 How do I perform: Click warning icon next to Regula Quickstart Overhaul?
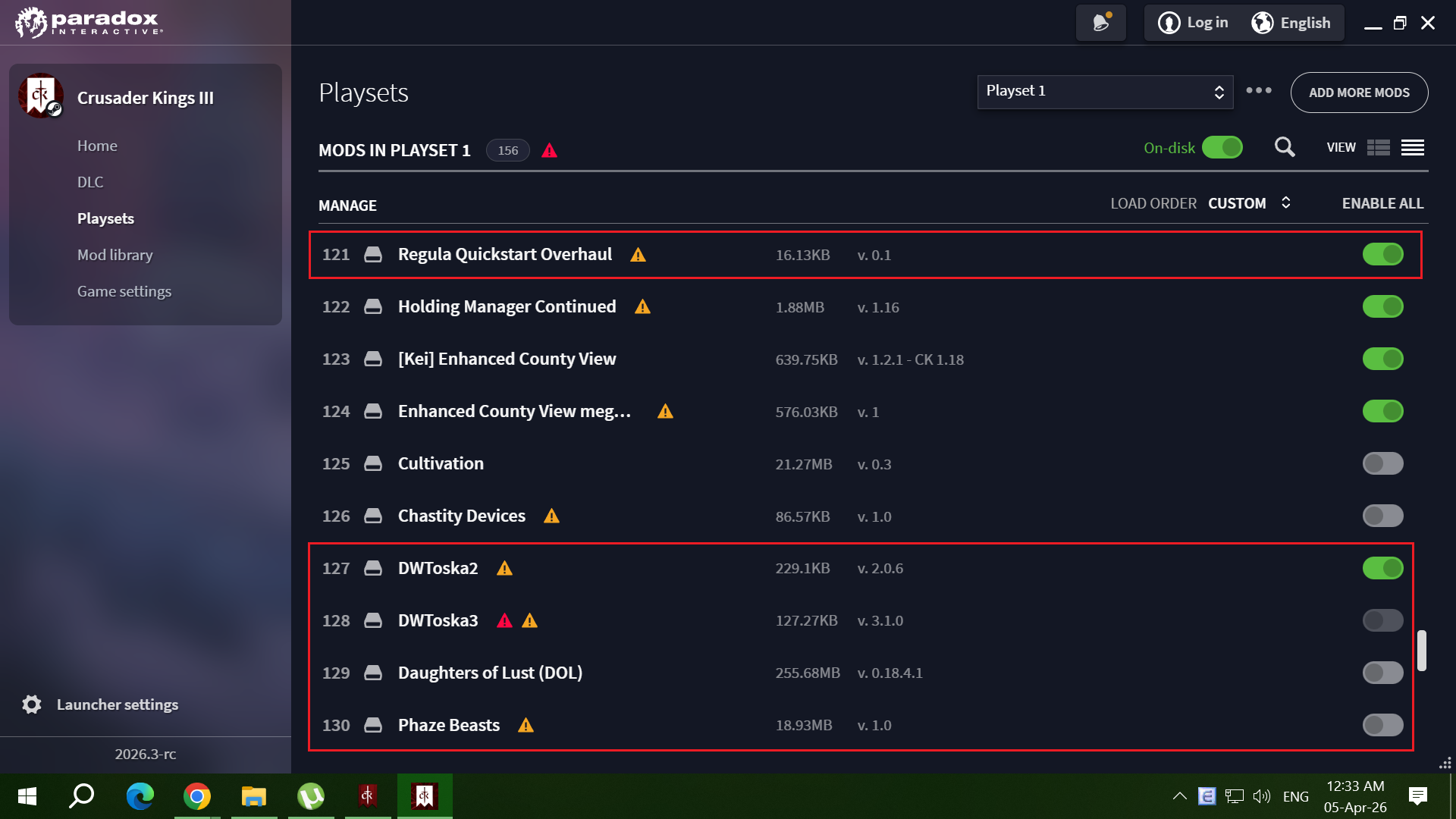[x=639, y=255]
